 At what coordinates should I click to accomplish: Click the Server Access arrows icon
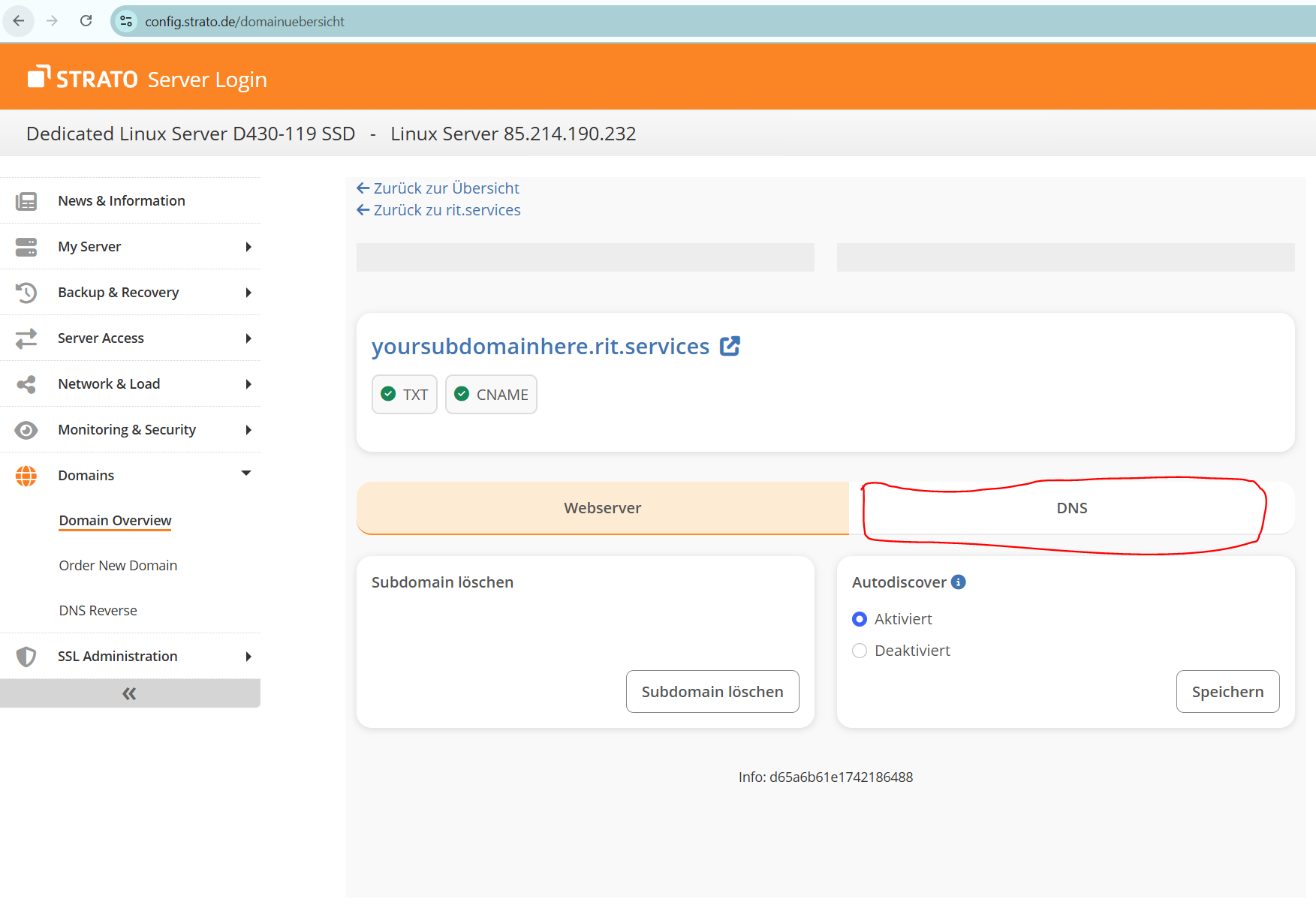pos(26,338)
